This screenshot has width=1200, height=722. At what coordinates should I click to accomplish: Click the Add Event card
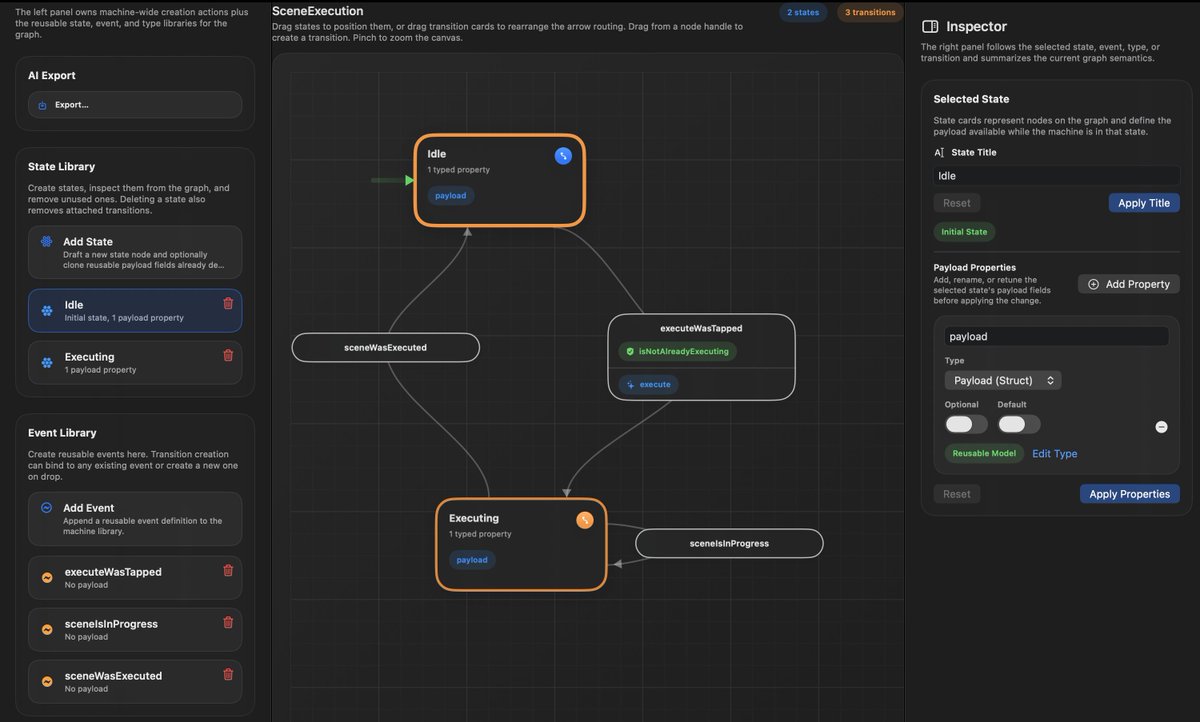point(135,519)
